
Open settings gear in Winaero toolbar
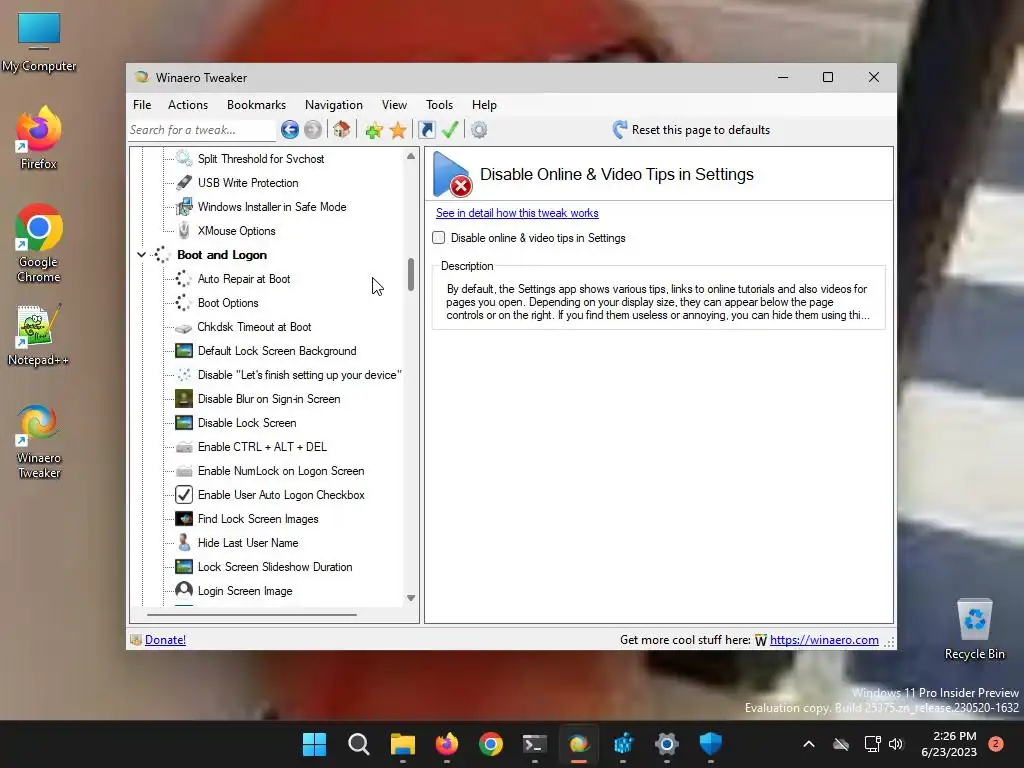coord(479,130)
